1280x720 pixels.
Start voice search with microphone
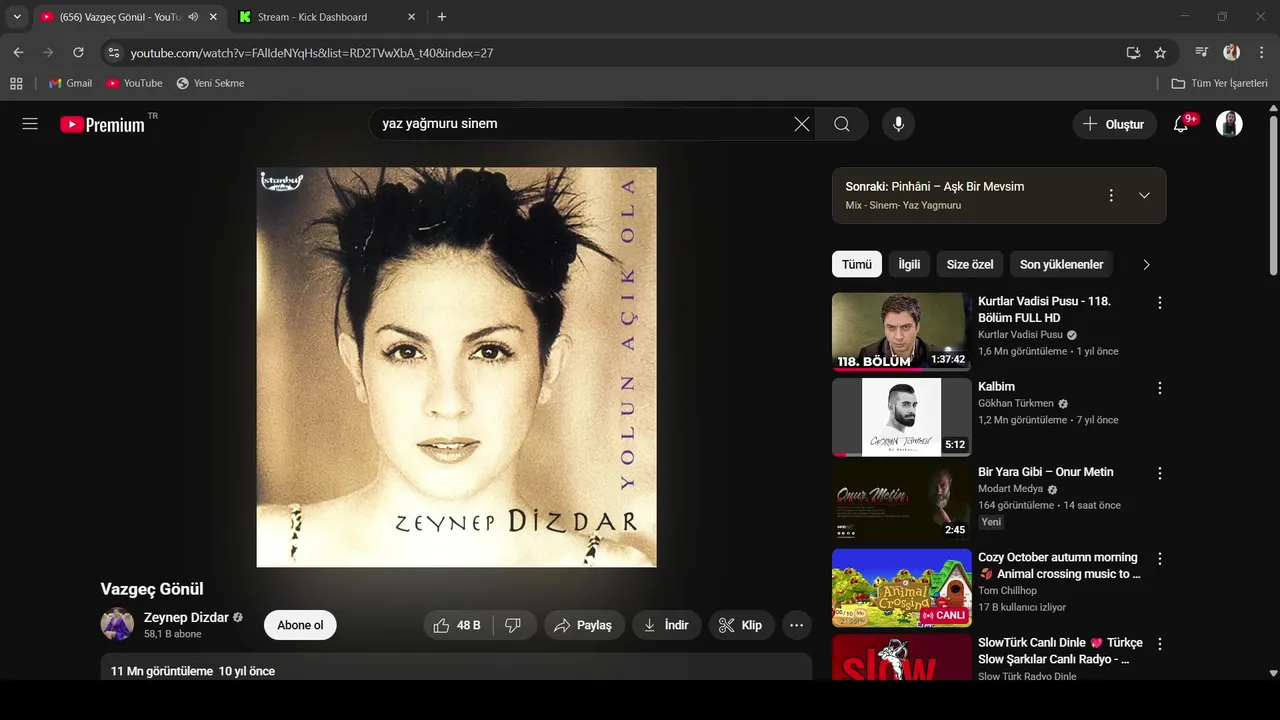click(898, 124)
